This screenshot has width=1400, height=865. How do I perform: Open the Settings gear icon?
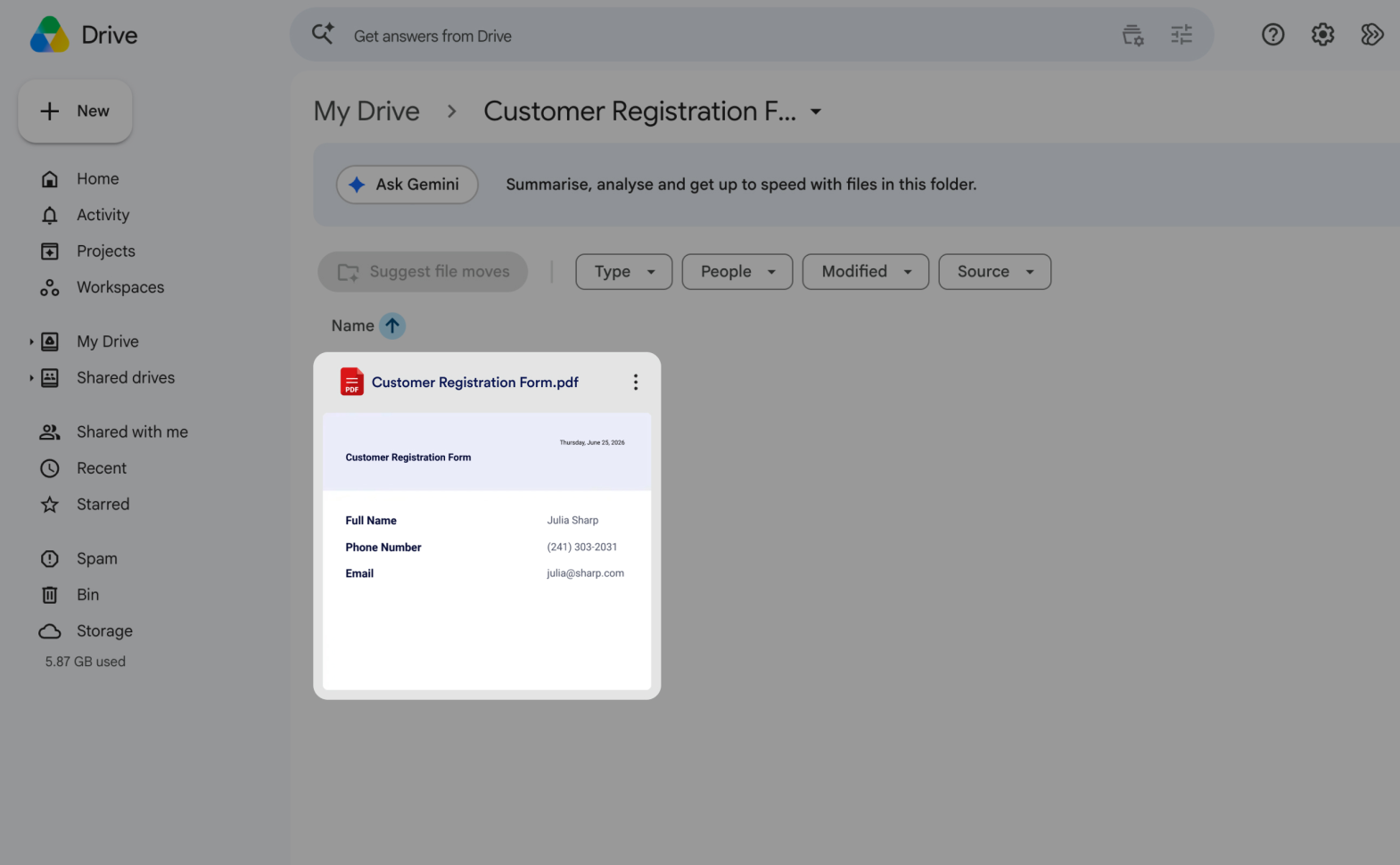(x=1322, y=35)
